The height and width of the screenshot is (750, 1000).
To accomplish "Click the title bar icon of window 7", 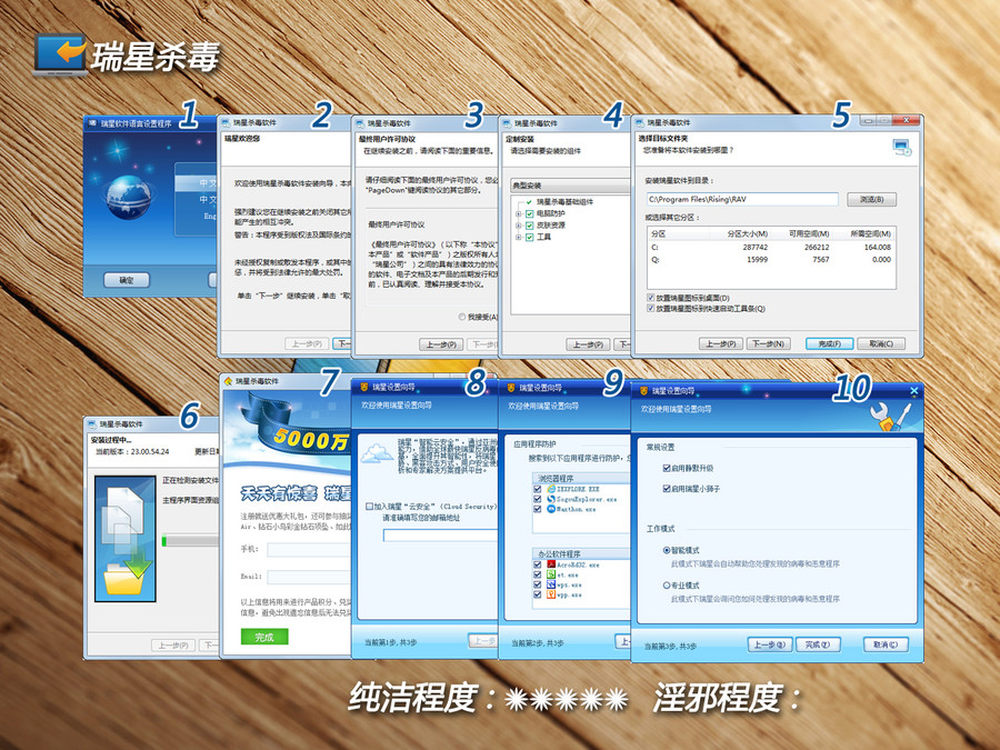I will [x=228, y=381].
